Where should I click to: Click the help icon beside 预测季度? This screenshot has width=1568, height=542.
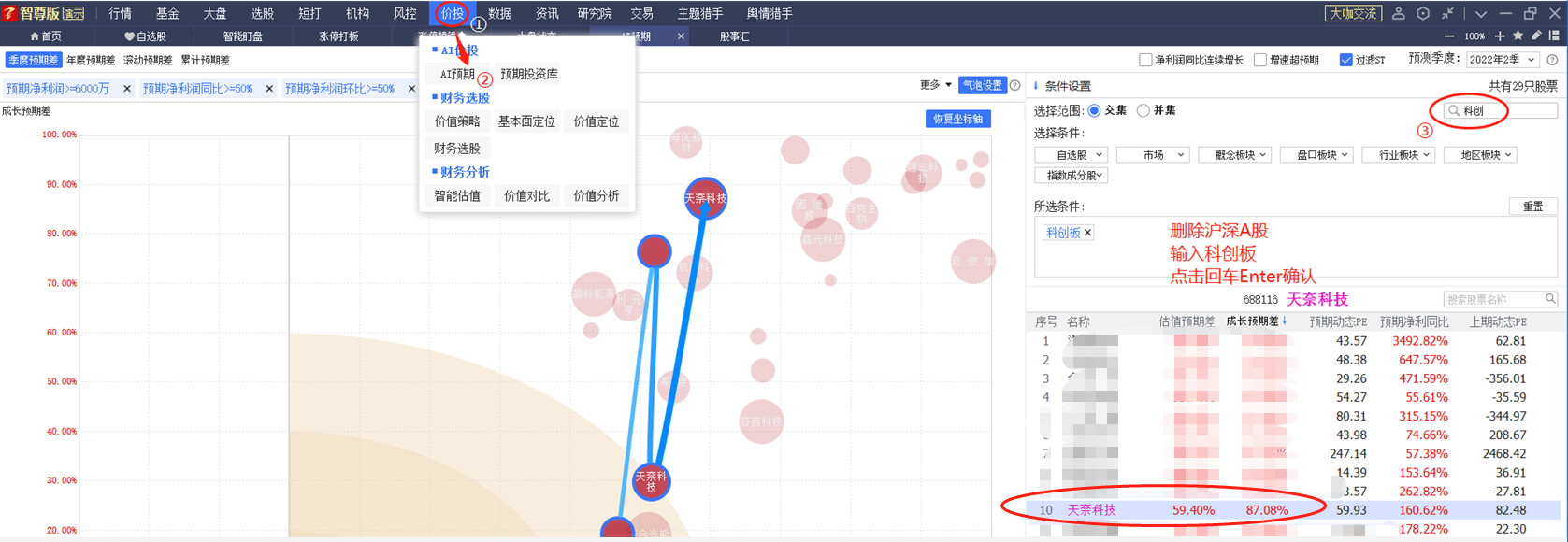[x=1552, y=60]
